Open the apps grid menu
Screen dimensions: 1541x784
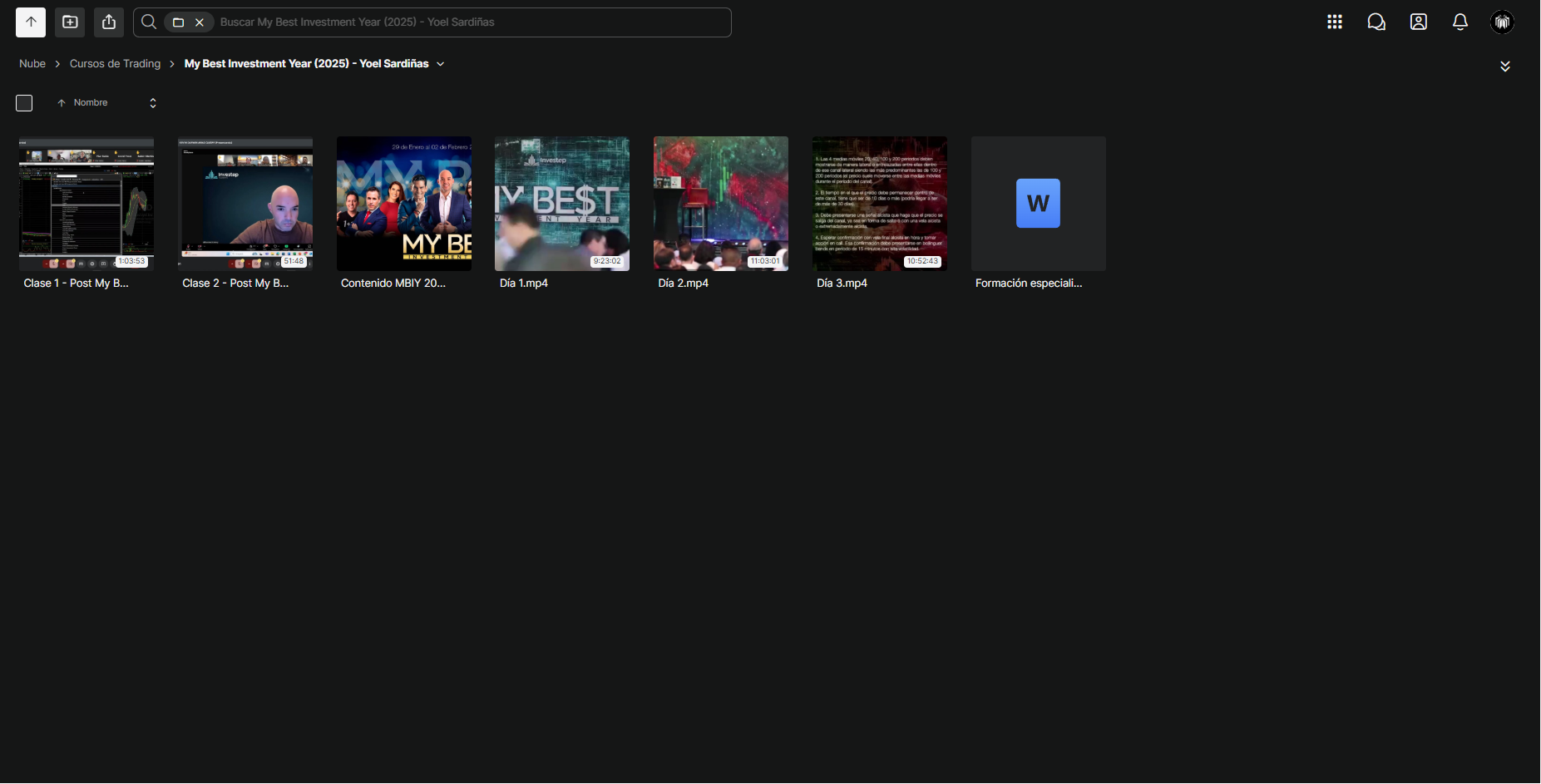[x=1335, y=22]
